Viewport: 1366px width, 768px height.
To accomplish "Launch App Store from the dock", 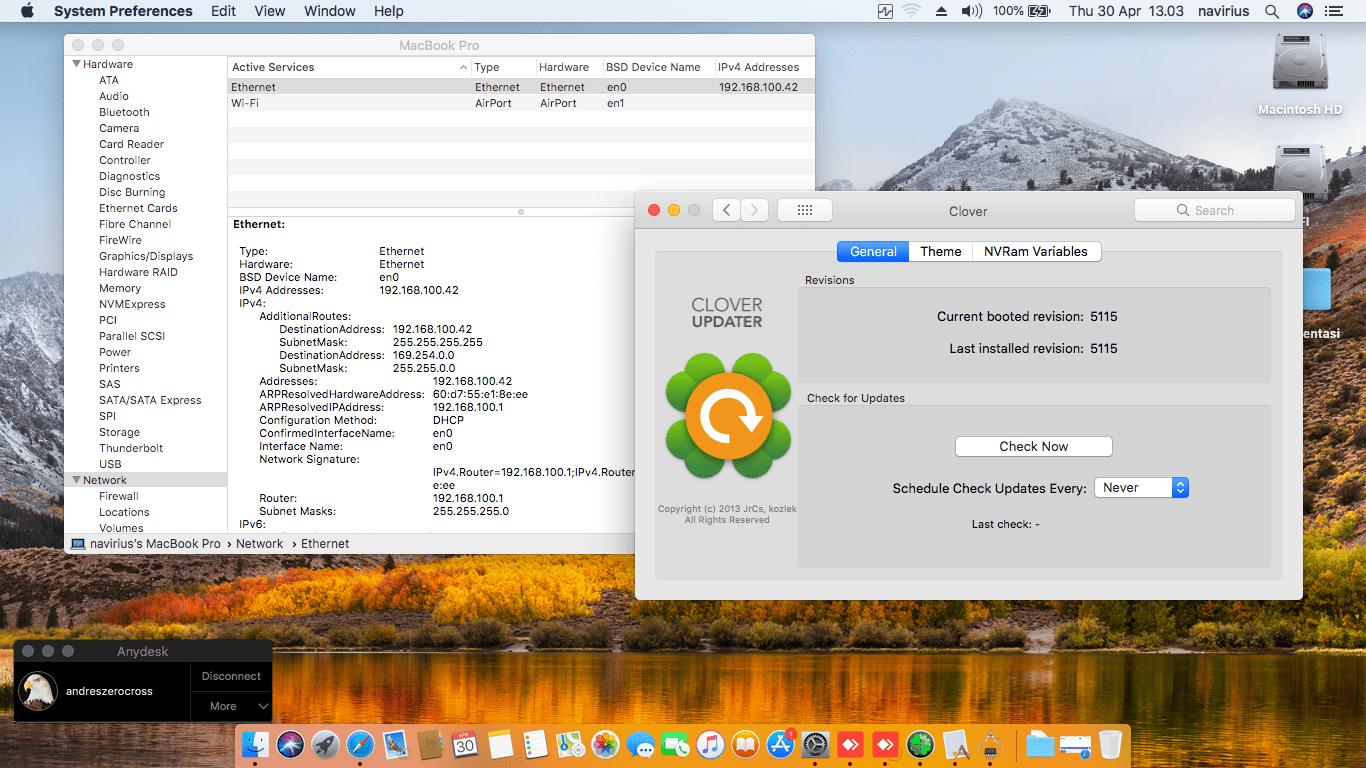I will pos(779,744).
